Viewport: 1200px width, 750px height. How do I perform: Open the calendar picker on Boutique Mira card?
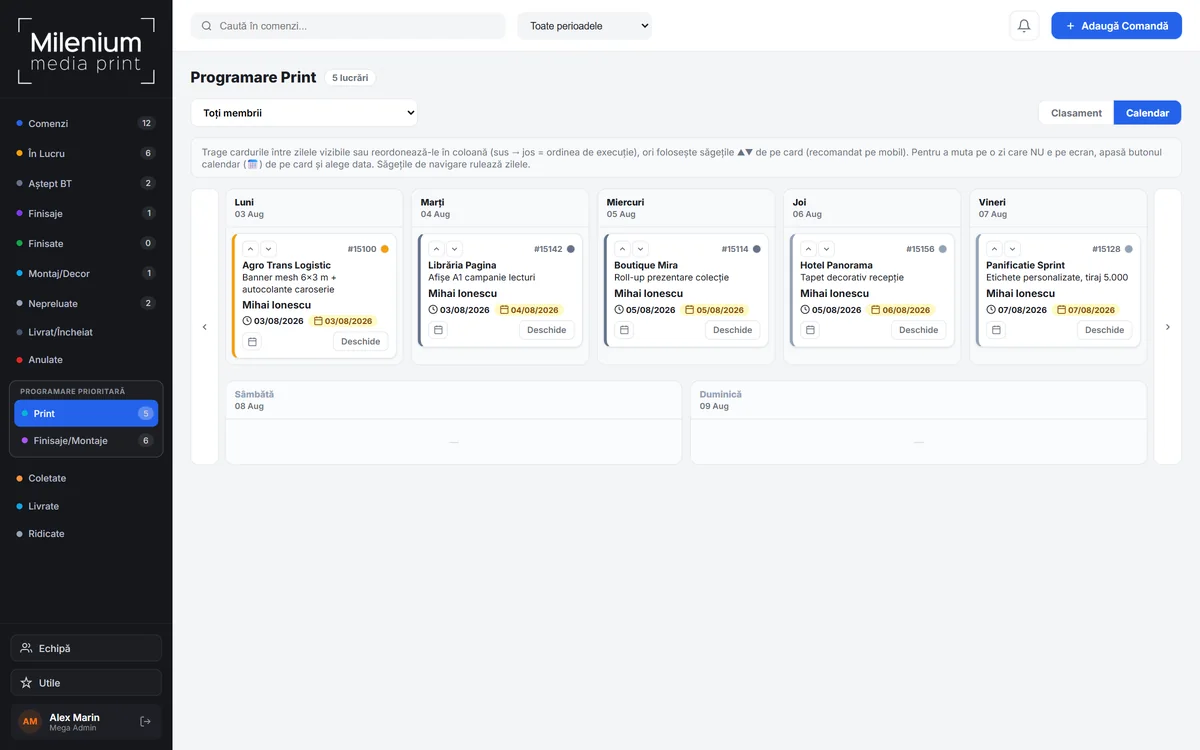[x=624, y=330]
